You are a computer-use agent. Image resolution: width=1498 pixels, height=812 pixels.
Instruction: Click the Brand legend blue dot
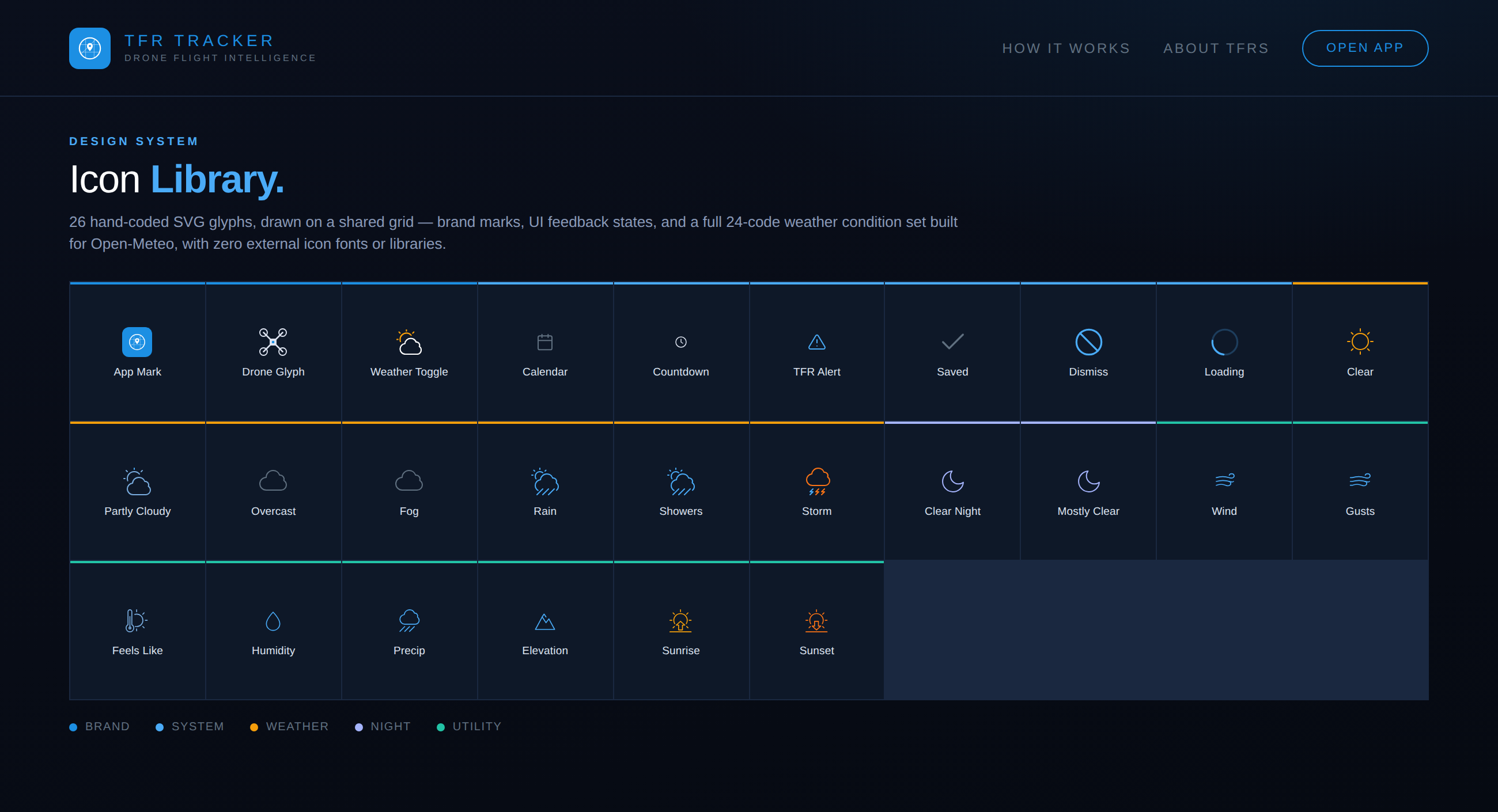pyautogui.click(x=73, y=727)
